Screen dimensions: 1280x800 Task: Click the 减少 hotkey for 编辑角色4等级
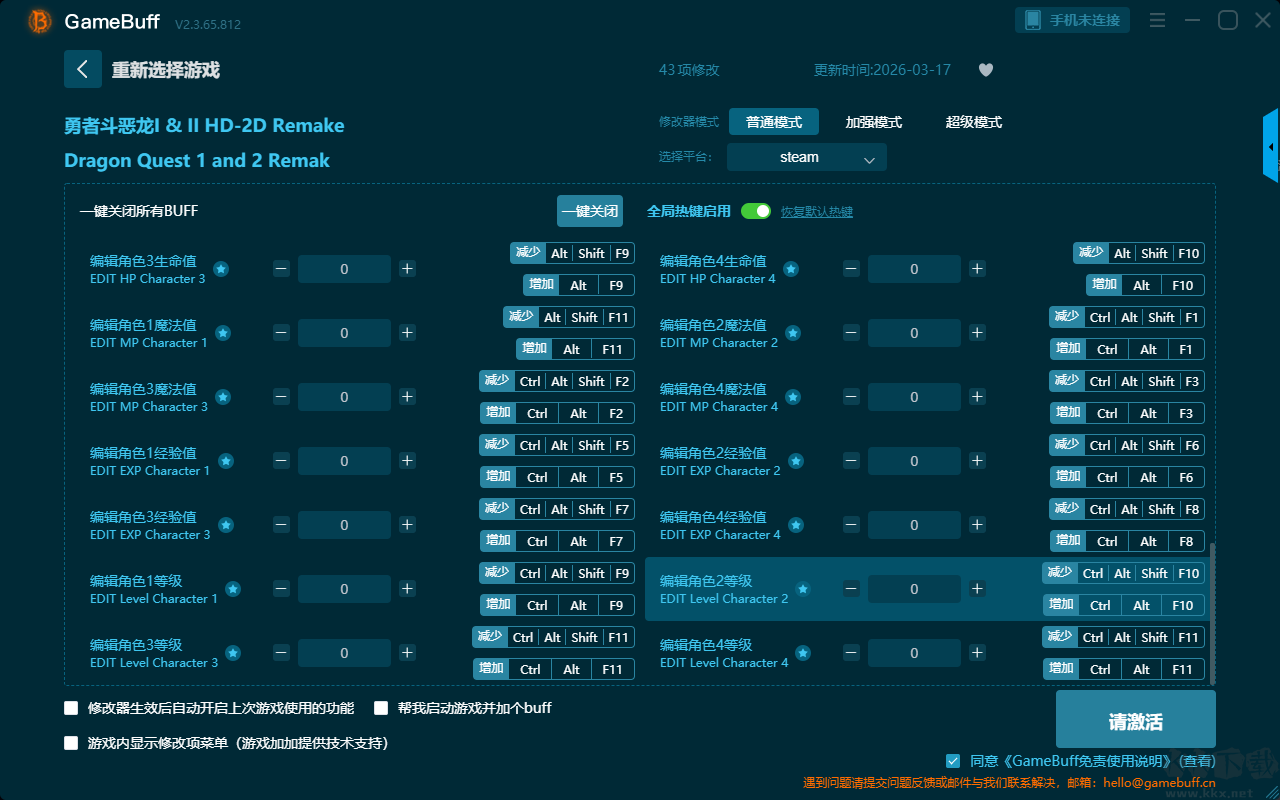(1124, 637)
